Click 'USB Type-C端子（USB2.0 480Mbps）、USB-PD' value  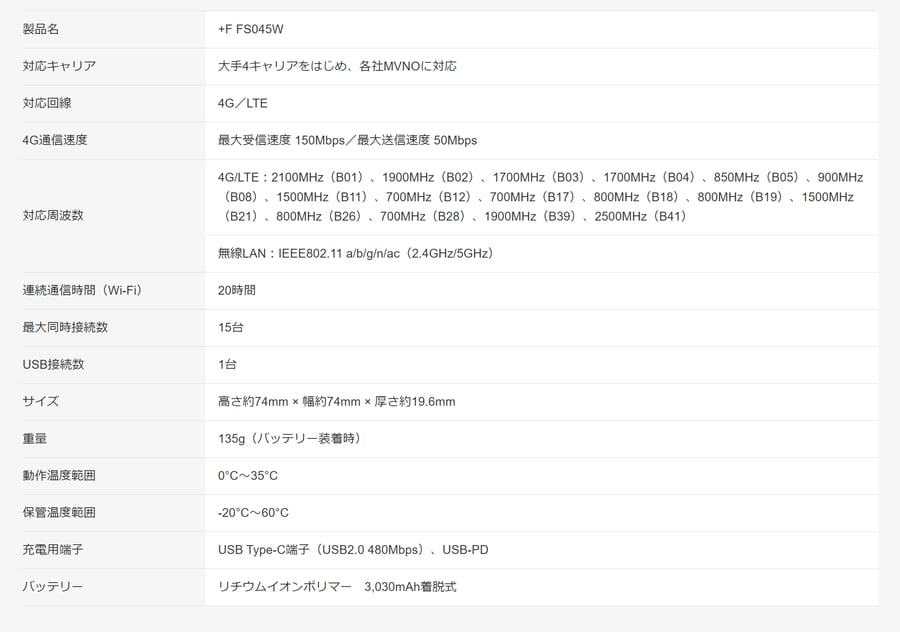[x=353, y=549]
